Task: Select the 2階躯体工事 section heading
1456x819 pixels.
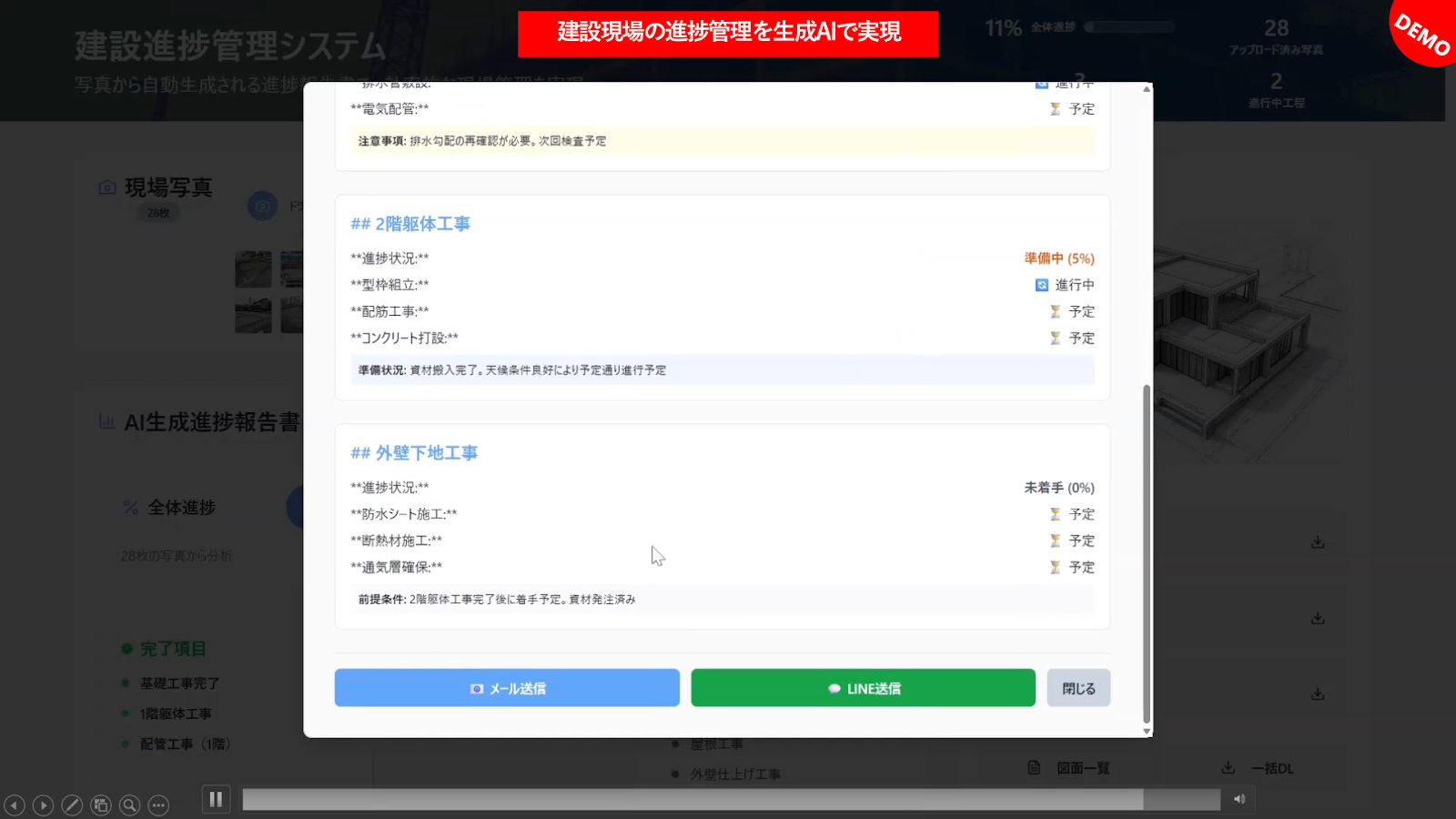Action: pyautogui.click(x=410, y=224)
